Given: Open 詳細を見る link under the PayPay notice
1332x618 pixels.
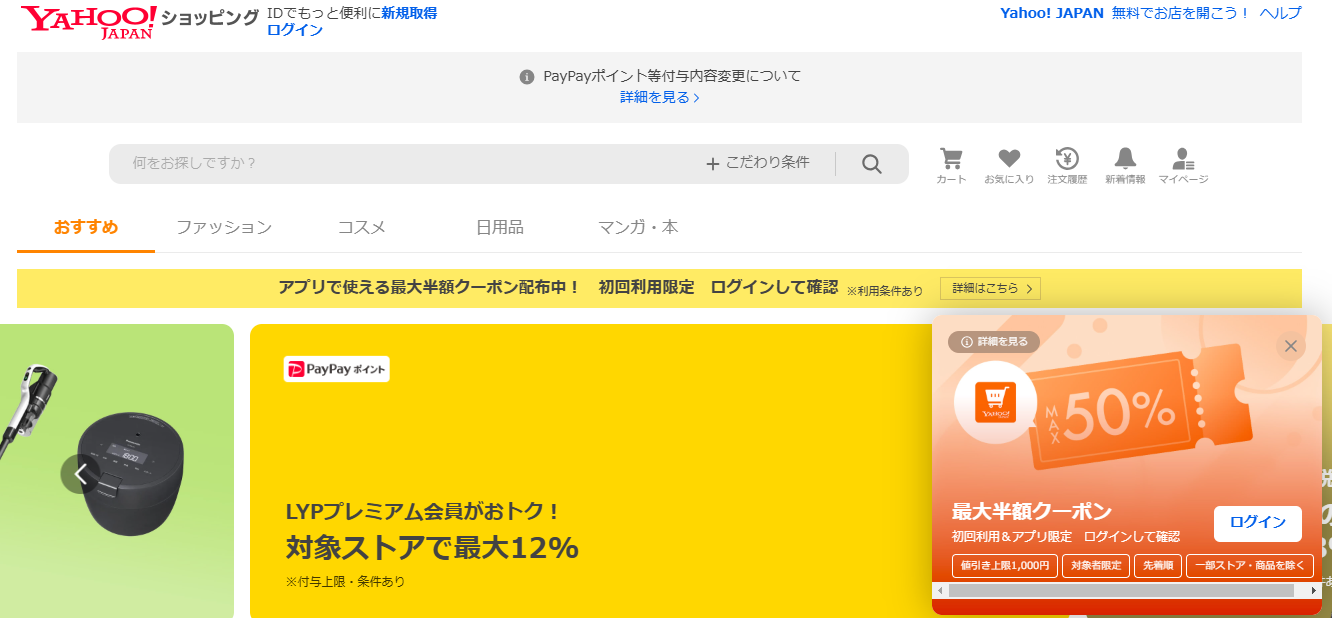Looking at the screenshot, I should coord(659,97).
